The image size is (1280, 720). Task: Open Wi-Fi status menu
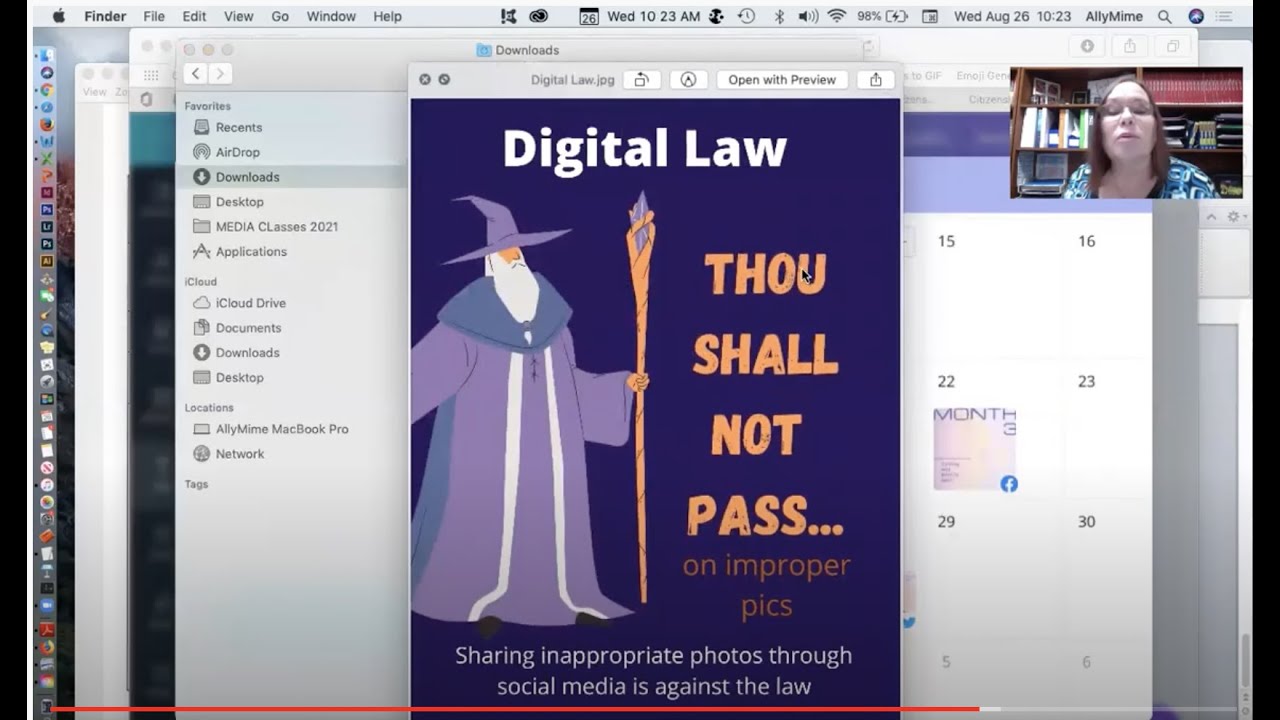837,16
